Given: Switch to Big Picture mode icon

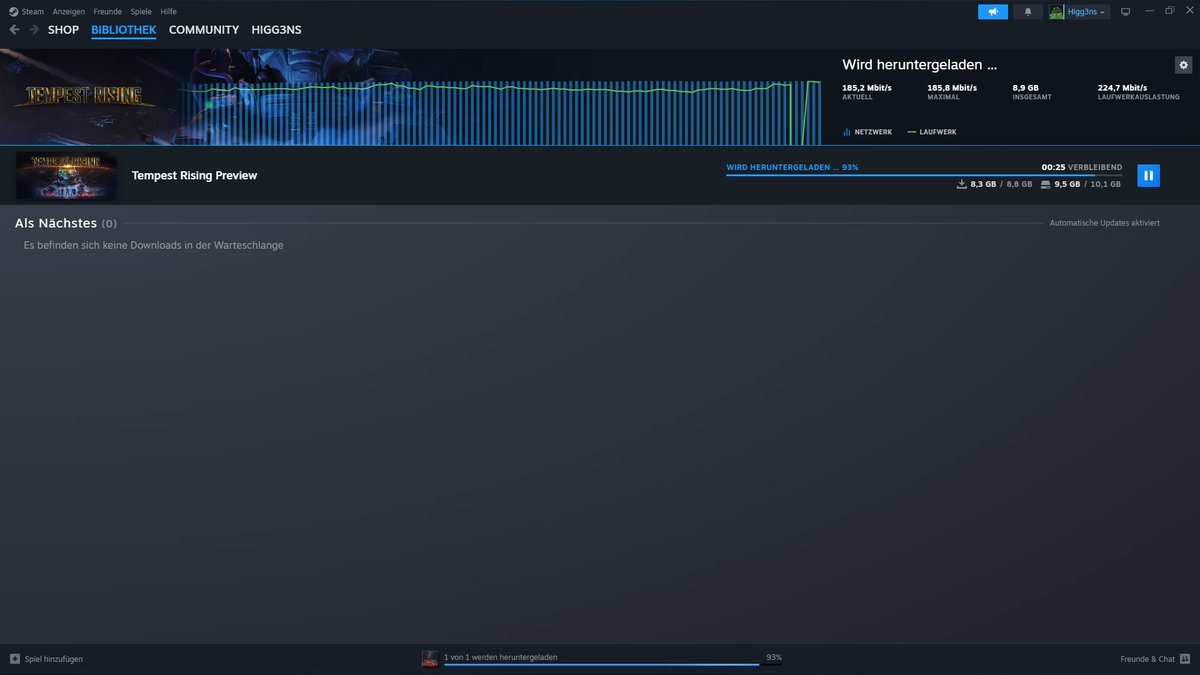Looking at the screenshot, I should 1125,12.
